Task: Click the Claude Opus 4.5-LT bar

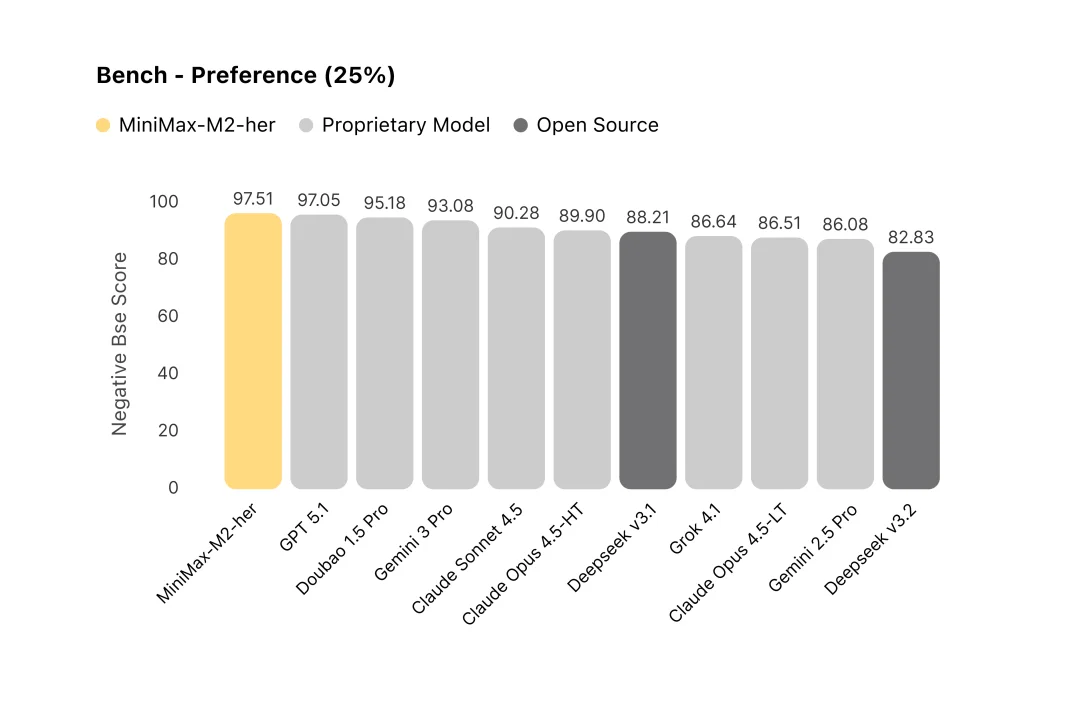Action: click(x=779, y=363)
